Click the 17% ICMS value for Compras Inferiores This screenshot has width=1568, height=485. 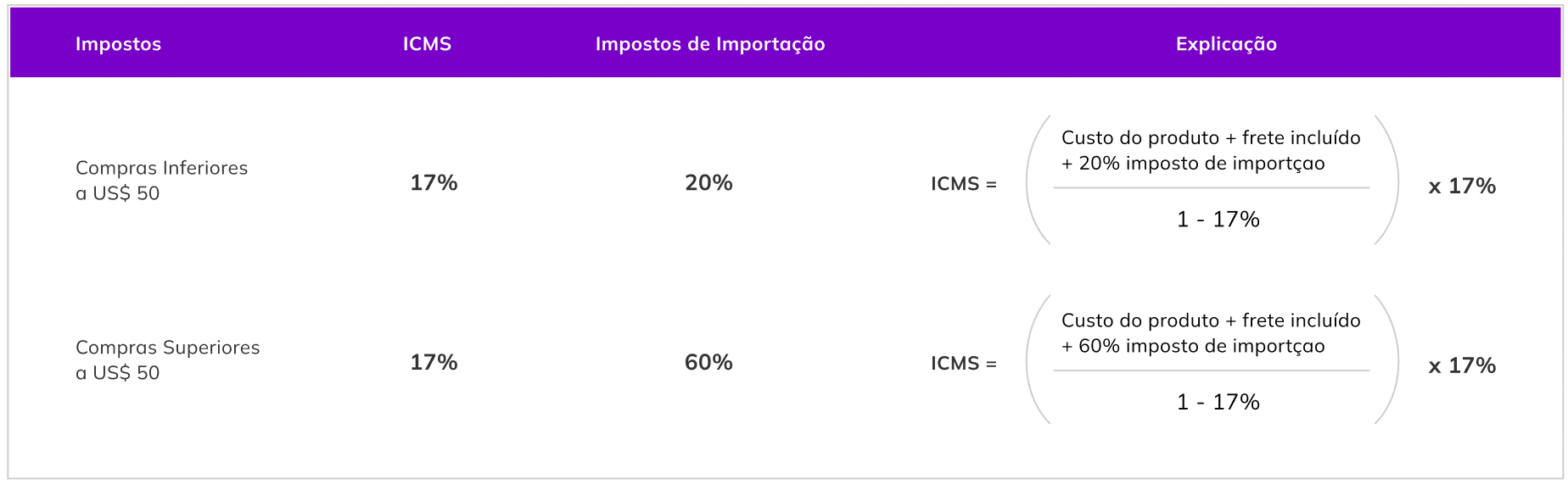[434, 182]
